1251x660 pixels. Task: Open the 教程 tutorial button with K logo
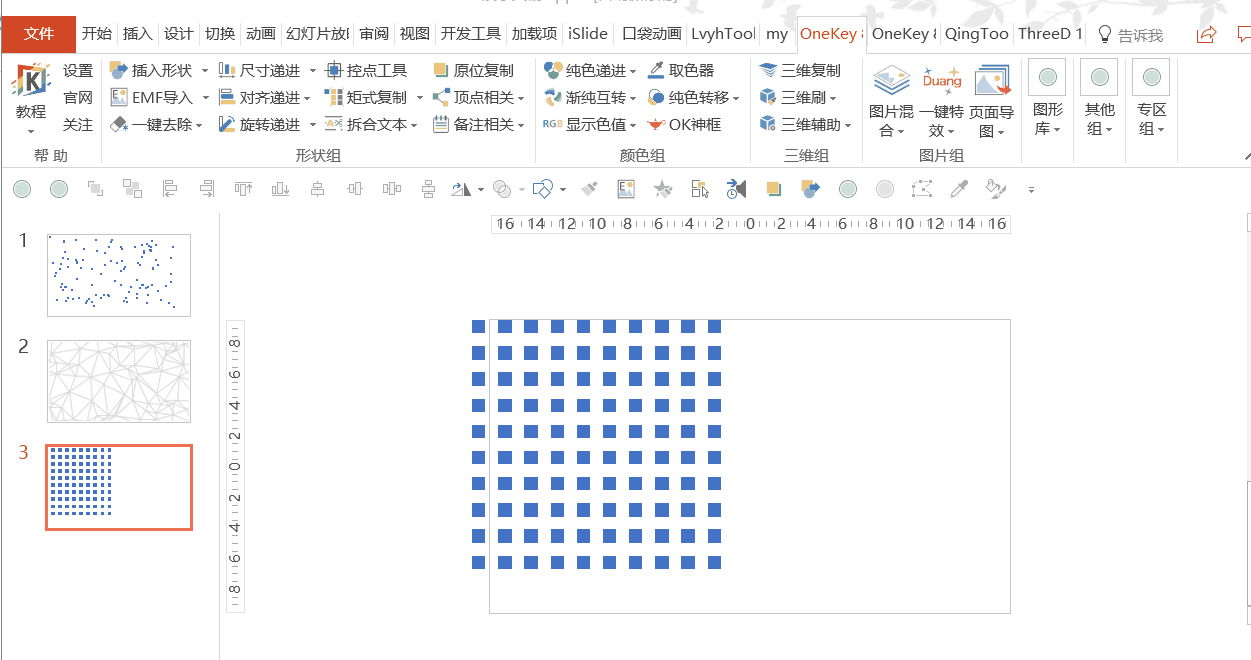pos(31,100)
